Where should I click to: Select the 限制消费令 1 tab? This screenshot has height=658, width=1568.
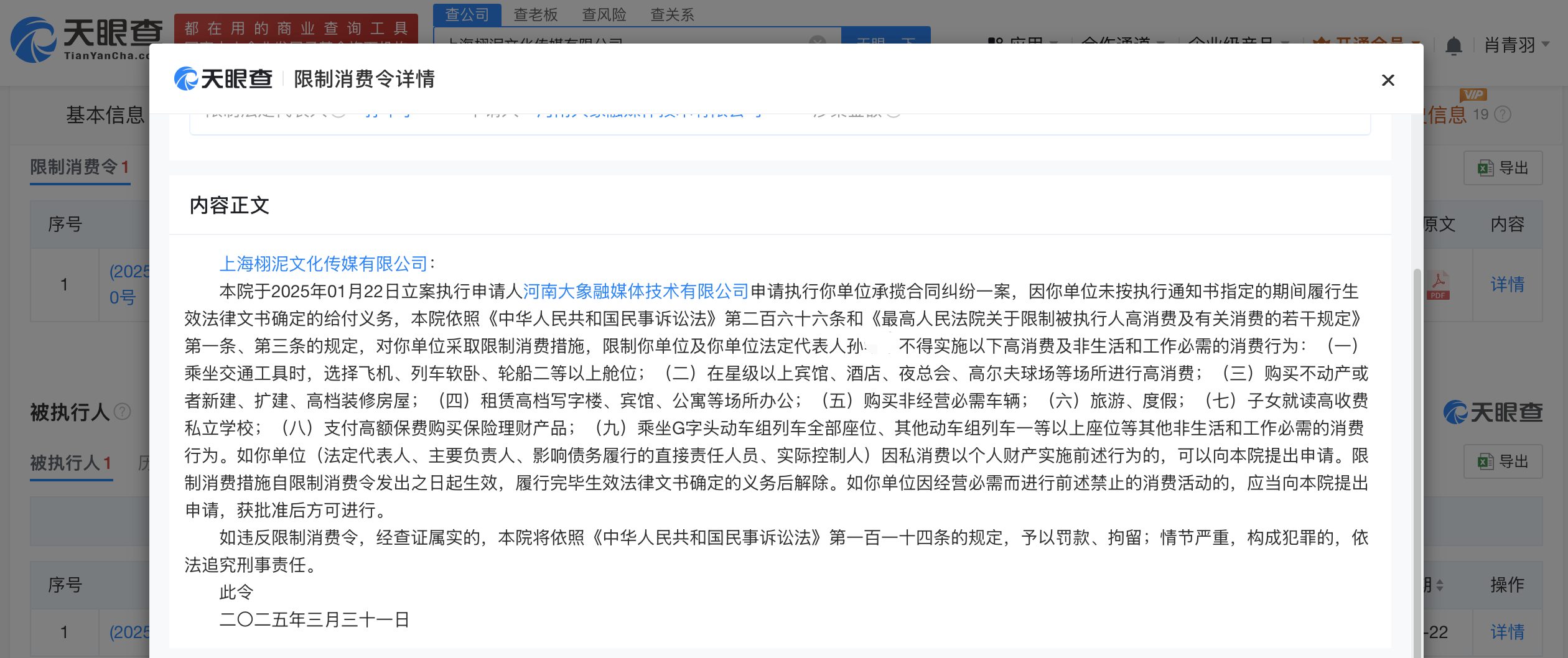coord(80,167)
